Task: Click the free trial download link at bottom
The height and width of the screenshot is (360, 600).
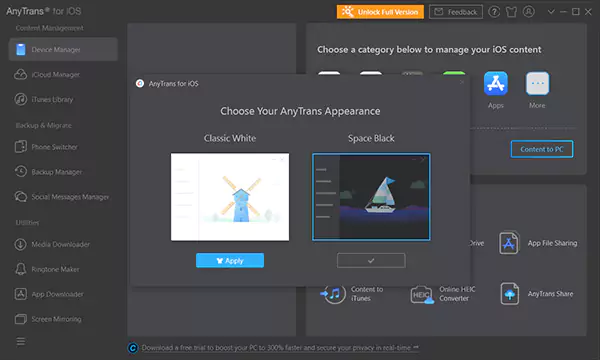Action: coord(280,347)
